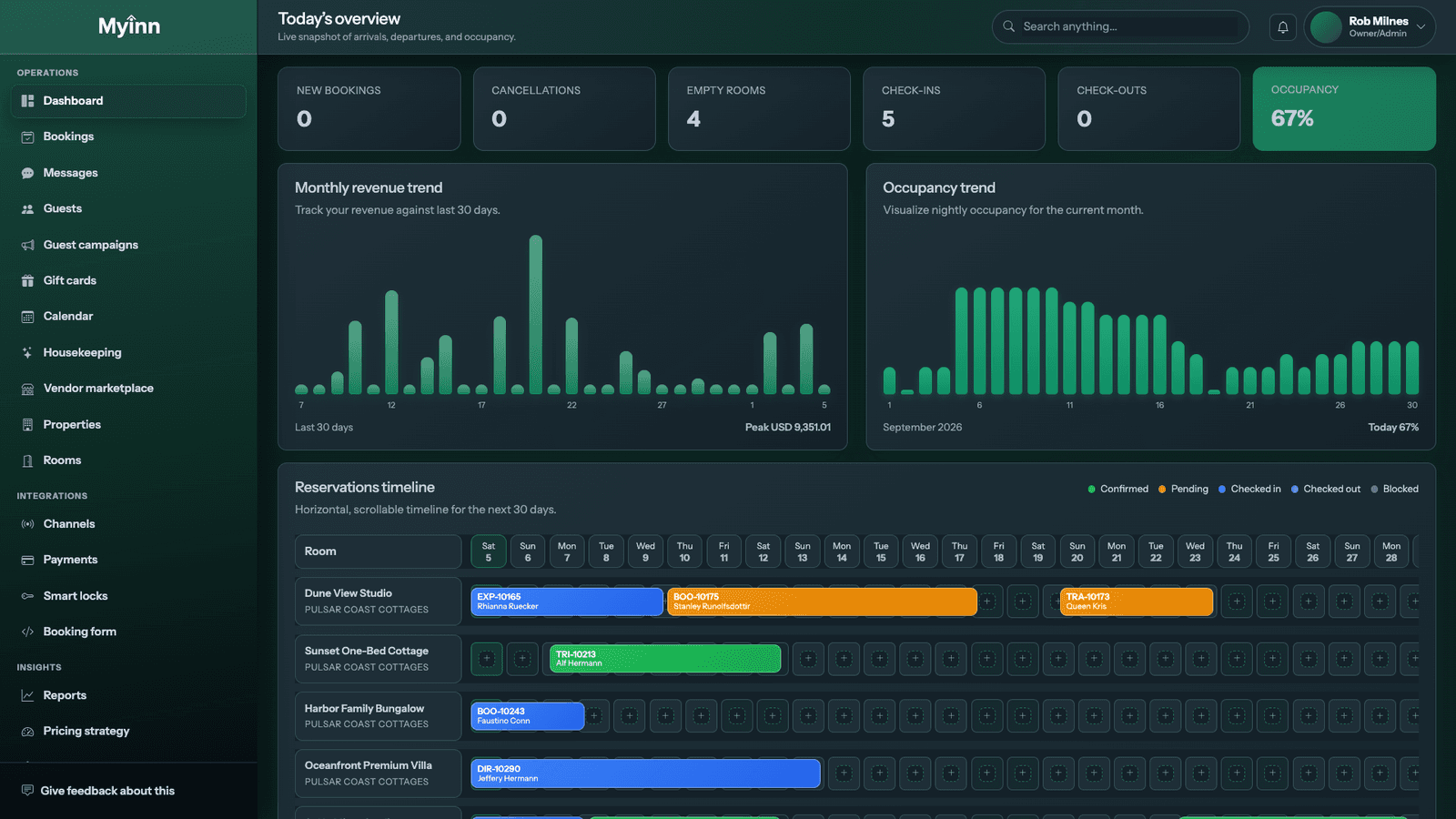Open booking TRA-10173 Queen Kris

1137,602
